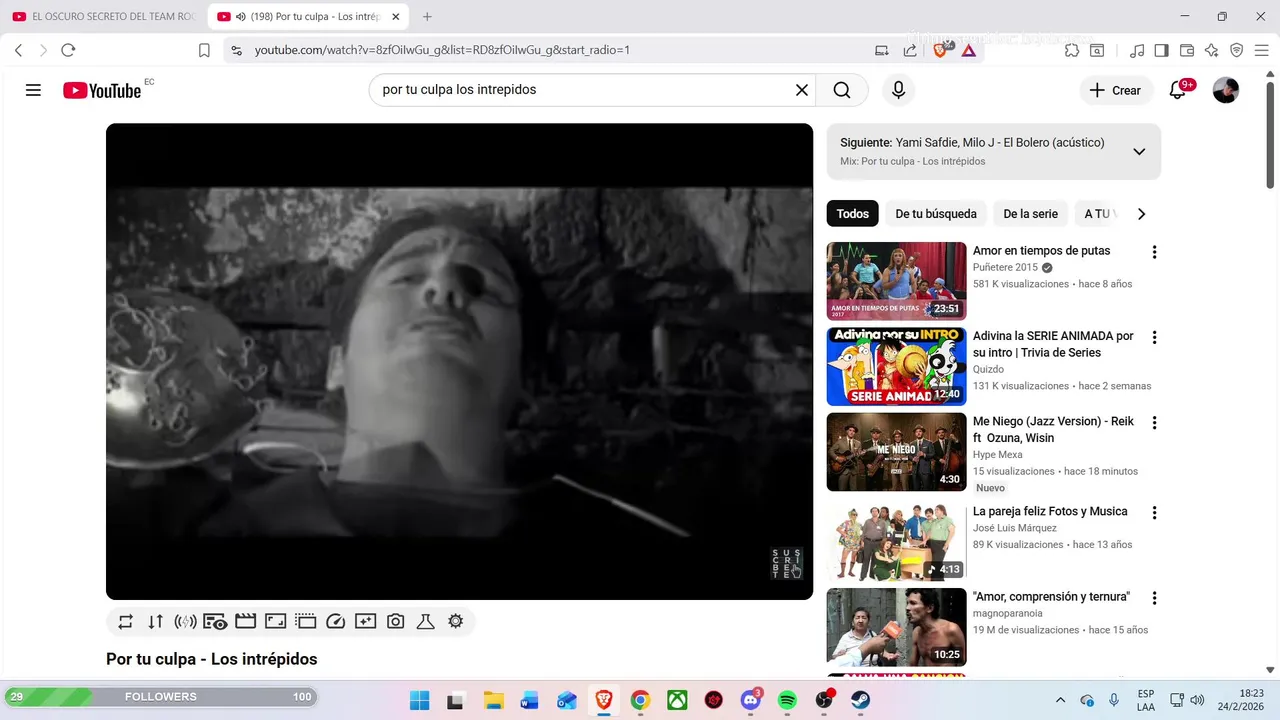Viewport: 1280px width, 720px height.
Task: Open the Brave wallet icon
Action: click(x=1187, y=50)
